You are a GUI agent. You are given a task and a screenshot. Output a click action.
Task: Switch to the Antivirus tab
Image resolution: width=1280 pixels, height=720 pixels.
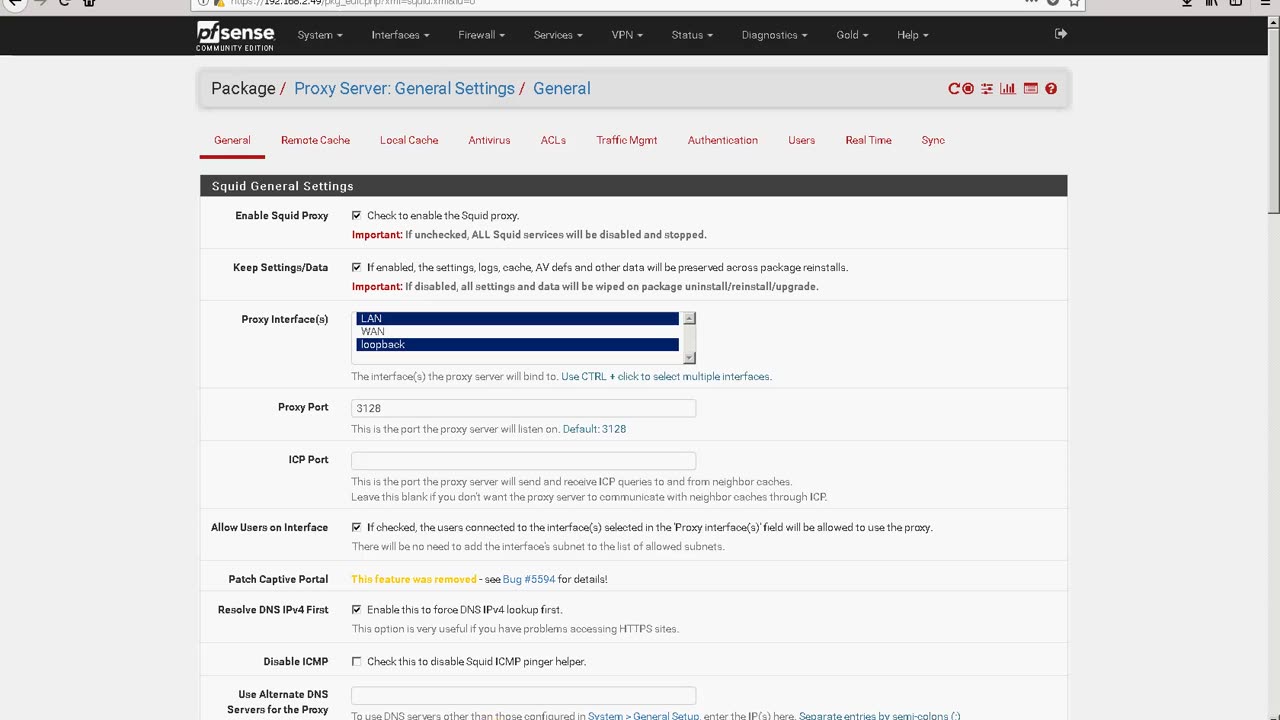pos(489,140)
